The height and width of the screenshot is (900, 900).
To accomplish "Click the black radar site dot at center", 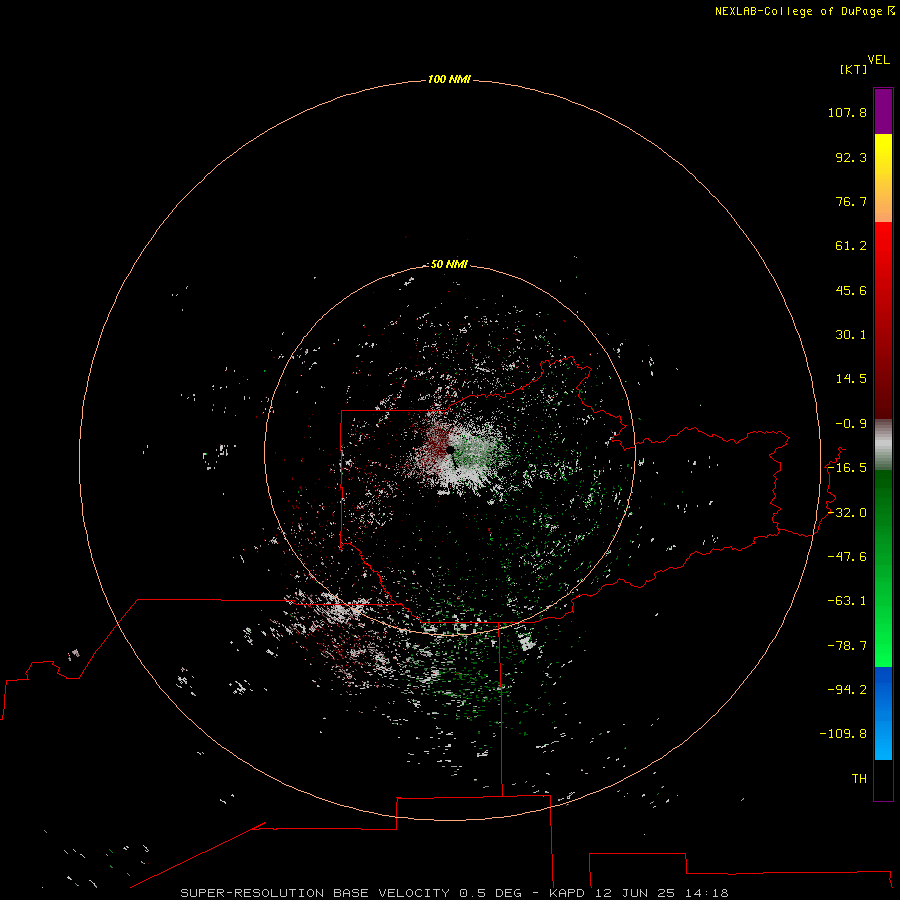I will 451,450.
